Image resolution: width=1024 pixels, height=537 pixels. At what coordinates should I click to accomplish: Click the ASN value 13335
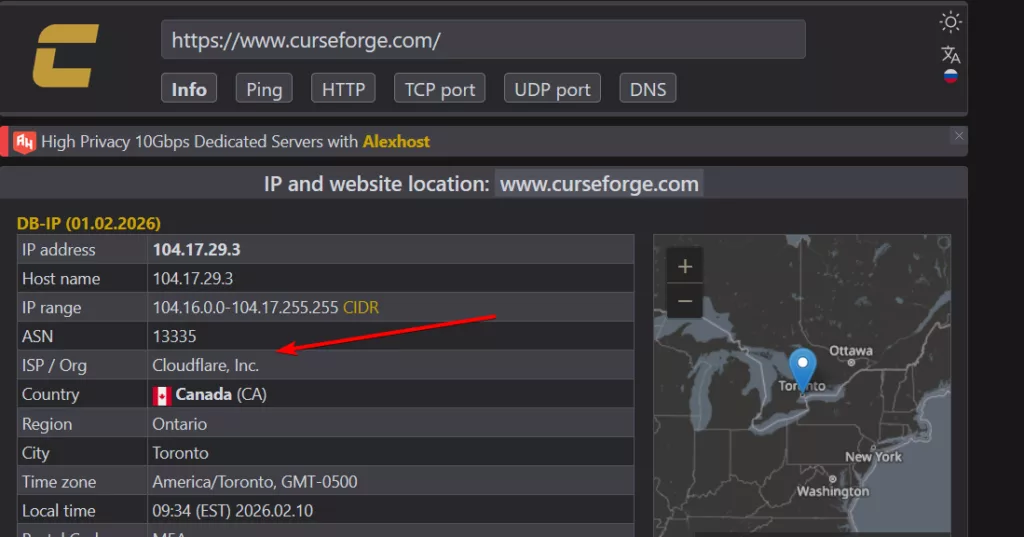pyautogui.click(x=174, y=336)
